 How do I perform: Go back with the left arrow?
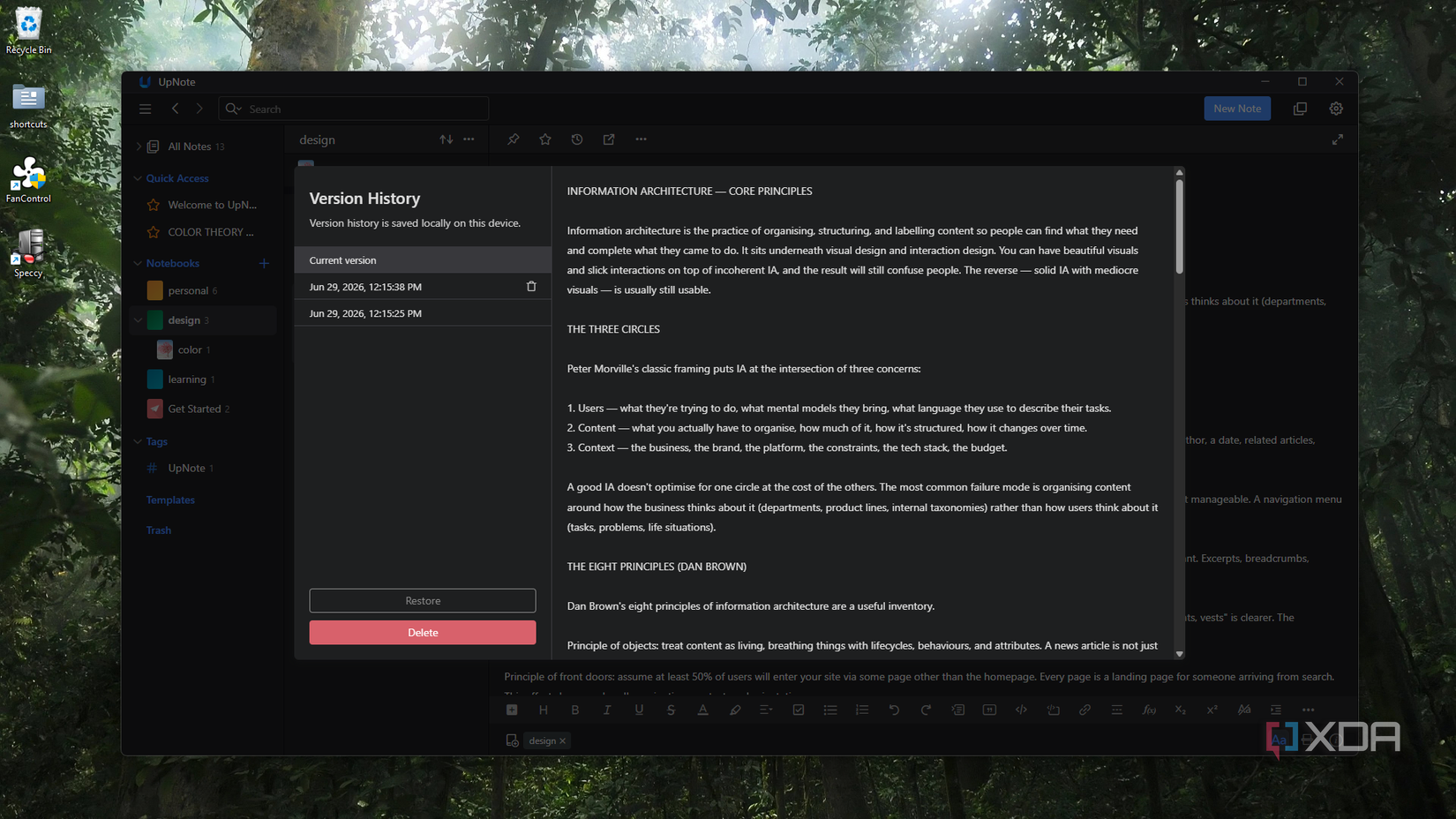(176, 109)
